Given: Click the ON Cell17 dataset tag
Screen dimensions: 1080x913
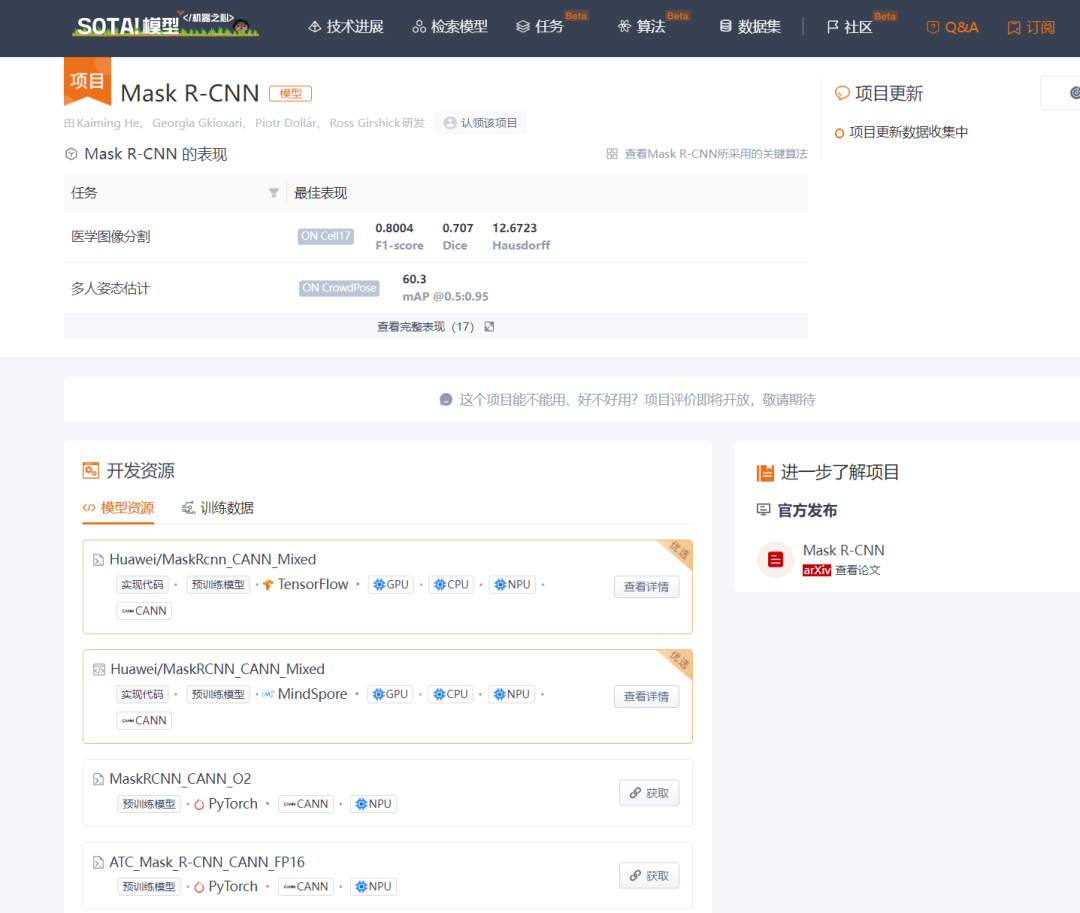Looking at the screenshot, I should tap(325, 236).
